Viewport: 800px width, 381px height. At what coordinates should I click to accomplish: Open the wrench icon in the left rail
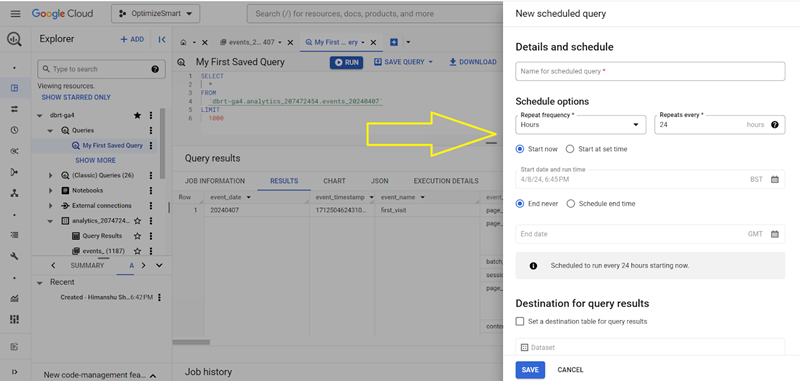(x=14, y=256)
